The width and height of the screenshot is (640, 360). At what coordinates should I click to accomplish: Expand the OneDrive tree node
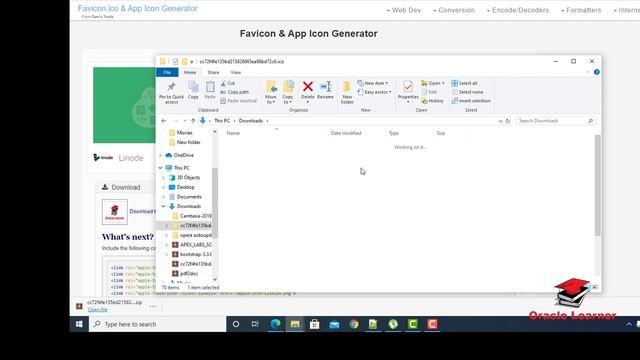[160, 155]
